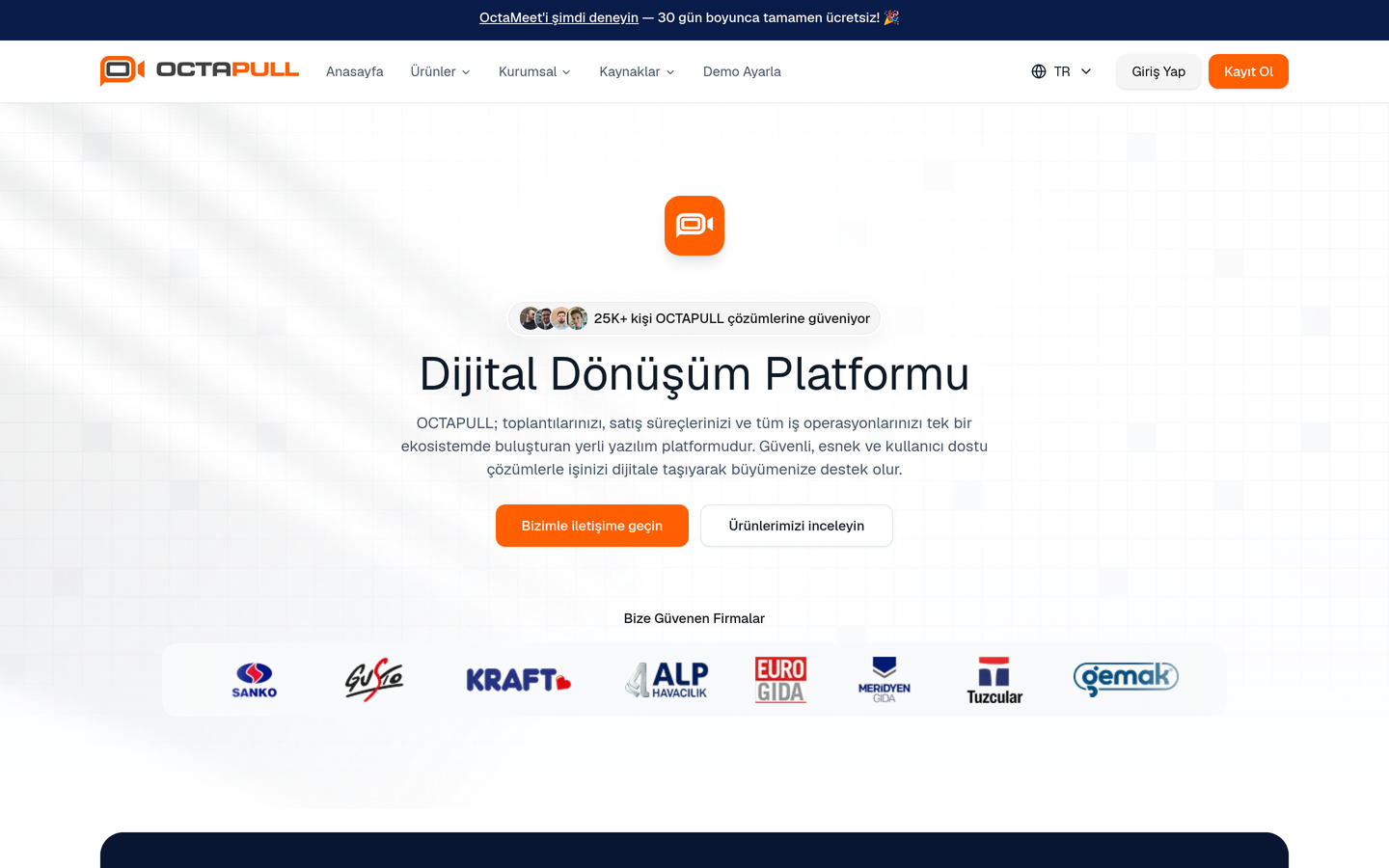
Task: Click the Dijital Dönüşüm Platformu heading
Action: [x=694, y=374]
